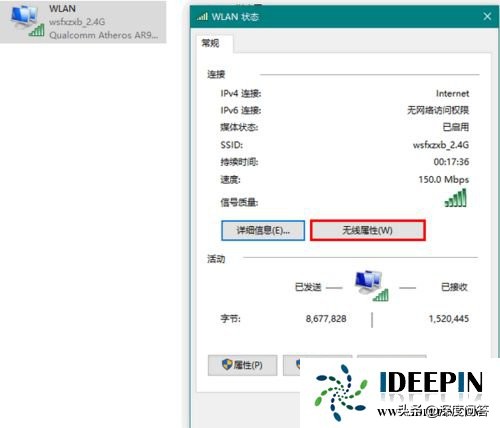Viewport: 500px width, 428px height.
Task: Click the SSID value wsfxzxb_2.4G in dialog
Action: click(x=441, y=145)
